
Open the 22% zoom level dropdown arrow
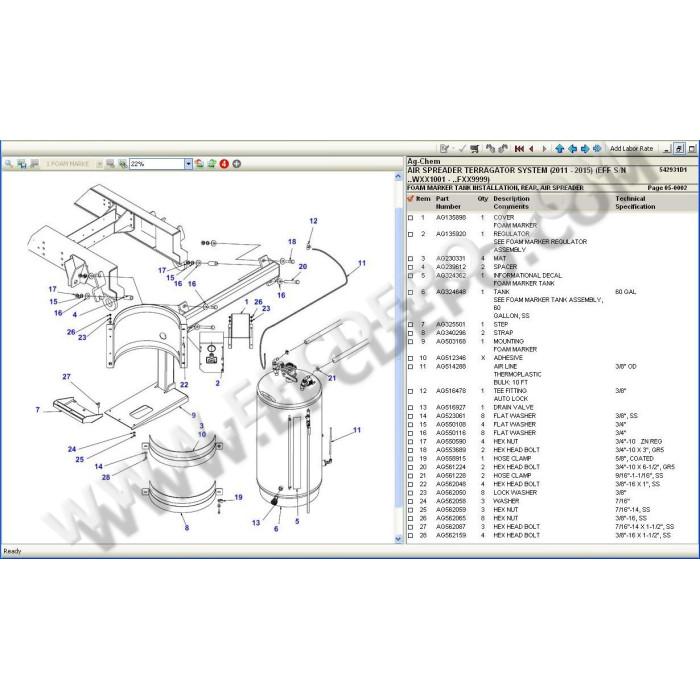(x=188, y=164)
